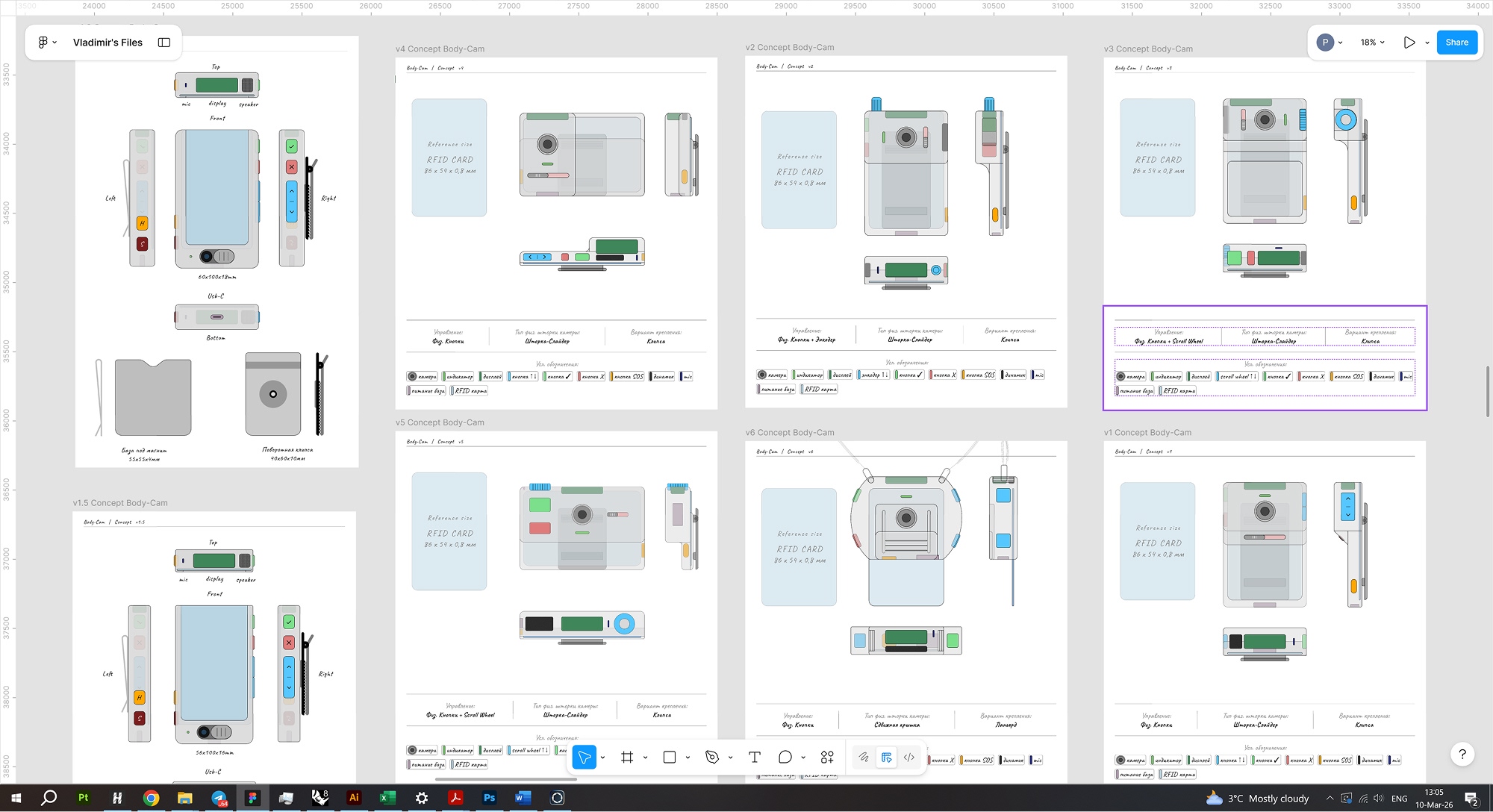Expand the Frame tool options chevron
Image resolution: width=1493 pixels, height=812 pixels.
[x=645, y=758]
